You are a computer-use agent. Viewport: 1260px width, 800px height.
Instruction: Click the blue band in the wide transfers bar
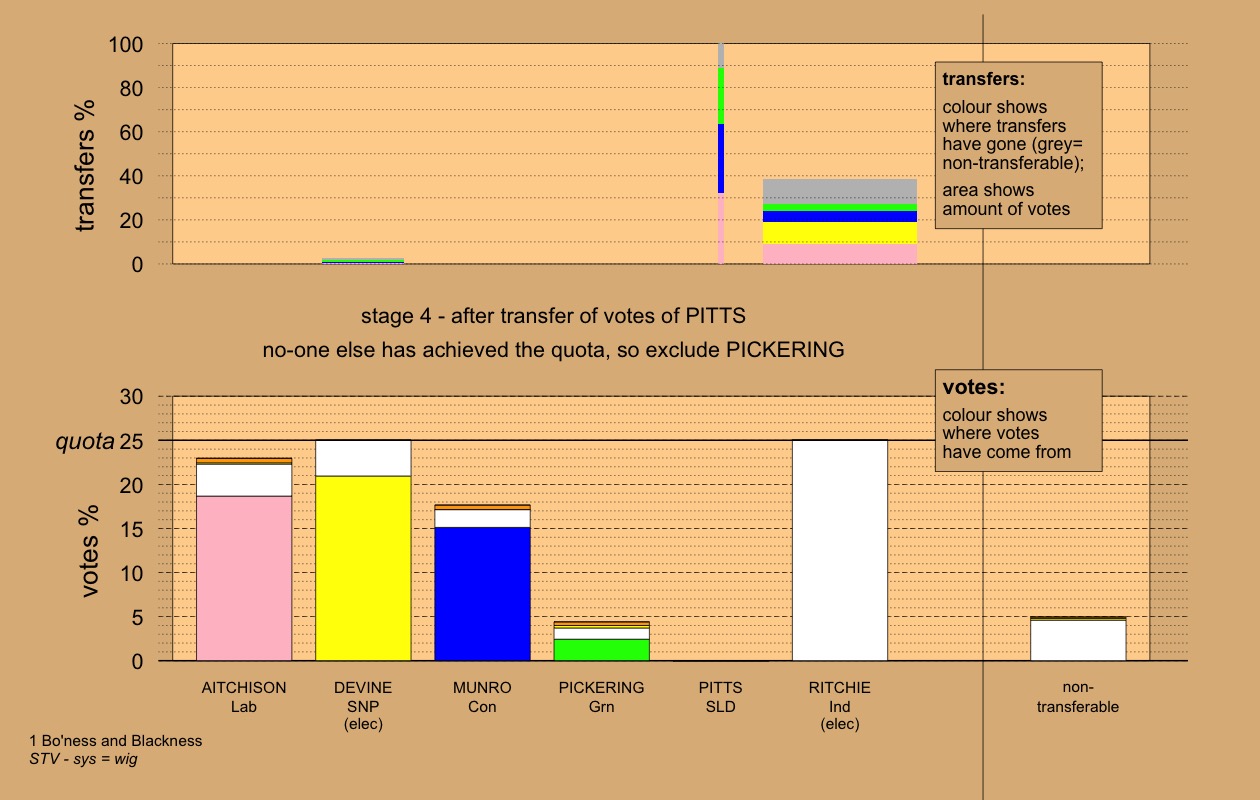click(x=839, y=216)
